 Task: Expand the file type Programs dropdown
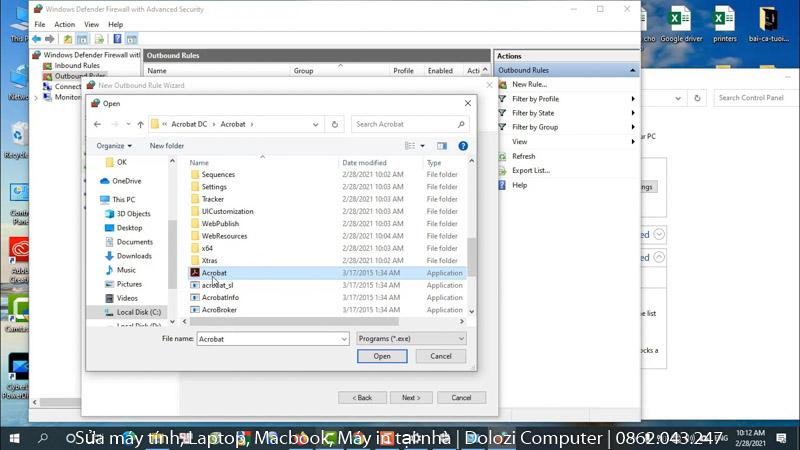411,339
